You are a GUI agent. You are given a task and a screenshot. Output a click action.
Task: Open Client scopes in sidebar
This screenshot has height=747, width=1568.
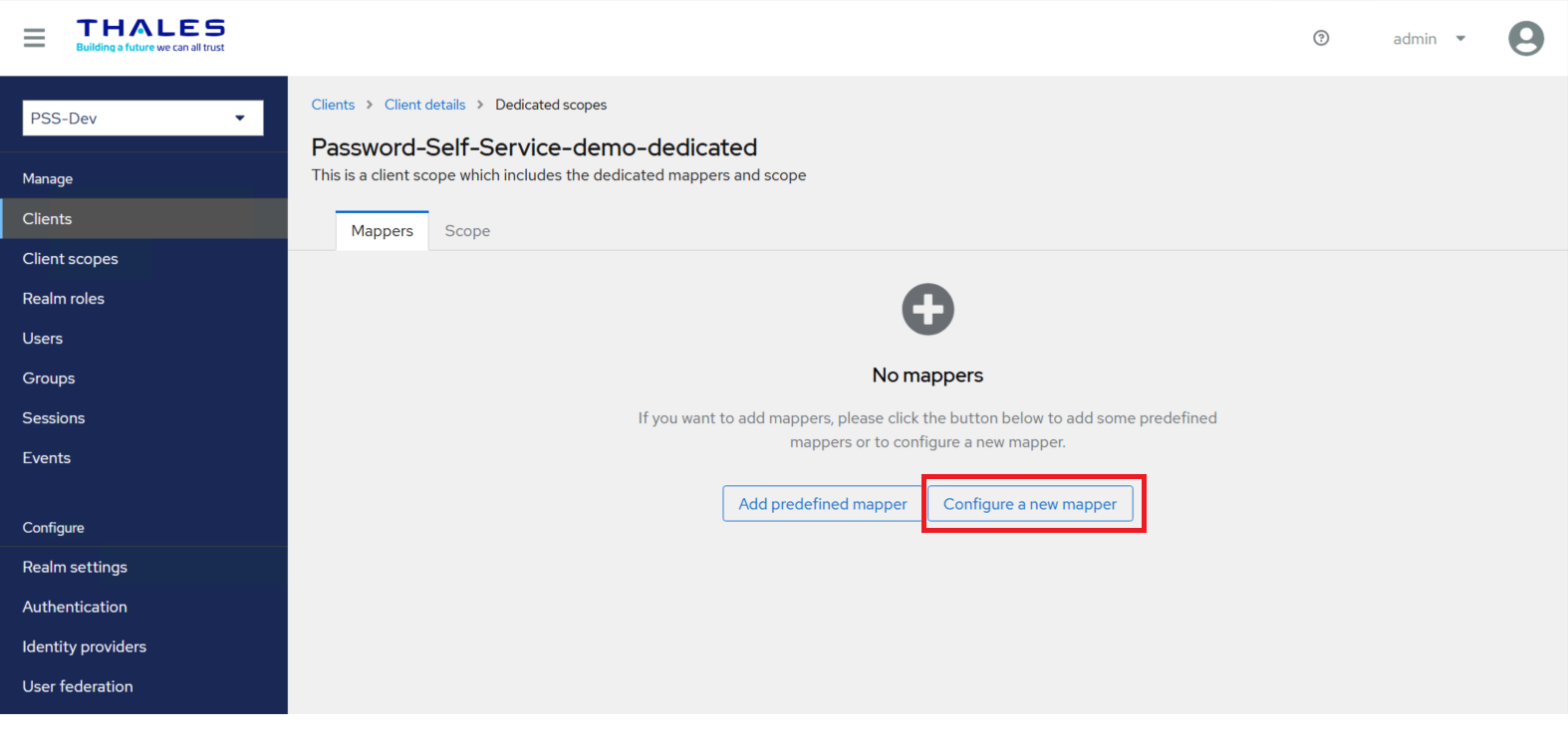click(x=71, y=259)
